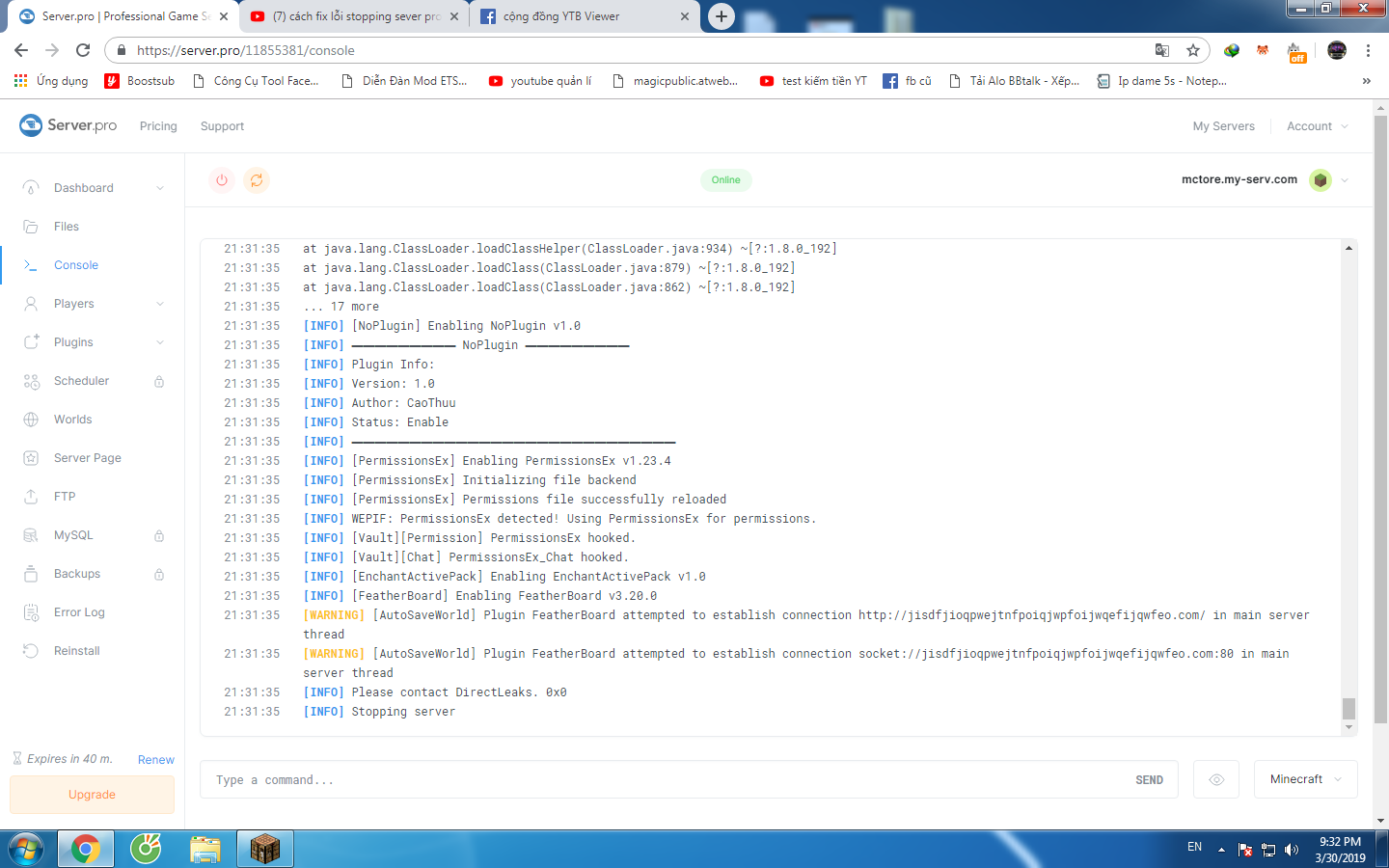Open the Pricing menu item

tap(158, 126)
